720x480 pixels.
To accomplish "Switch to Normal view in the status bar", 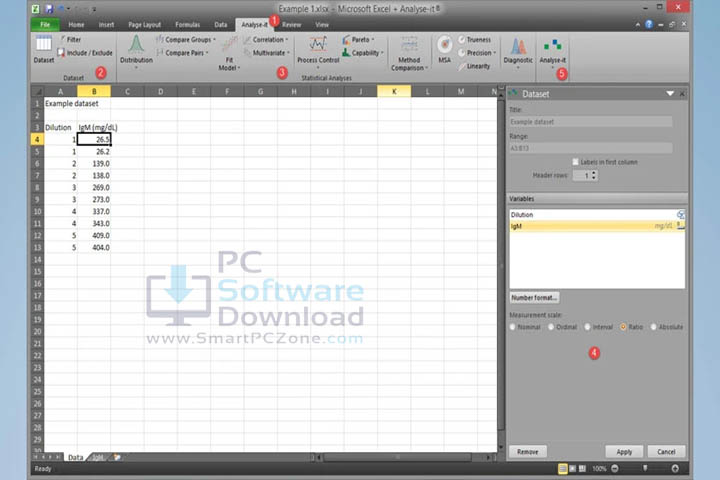I will tap(562, 469).
